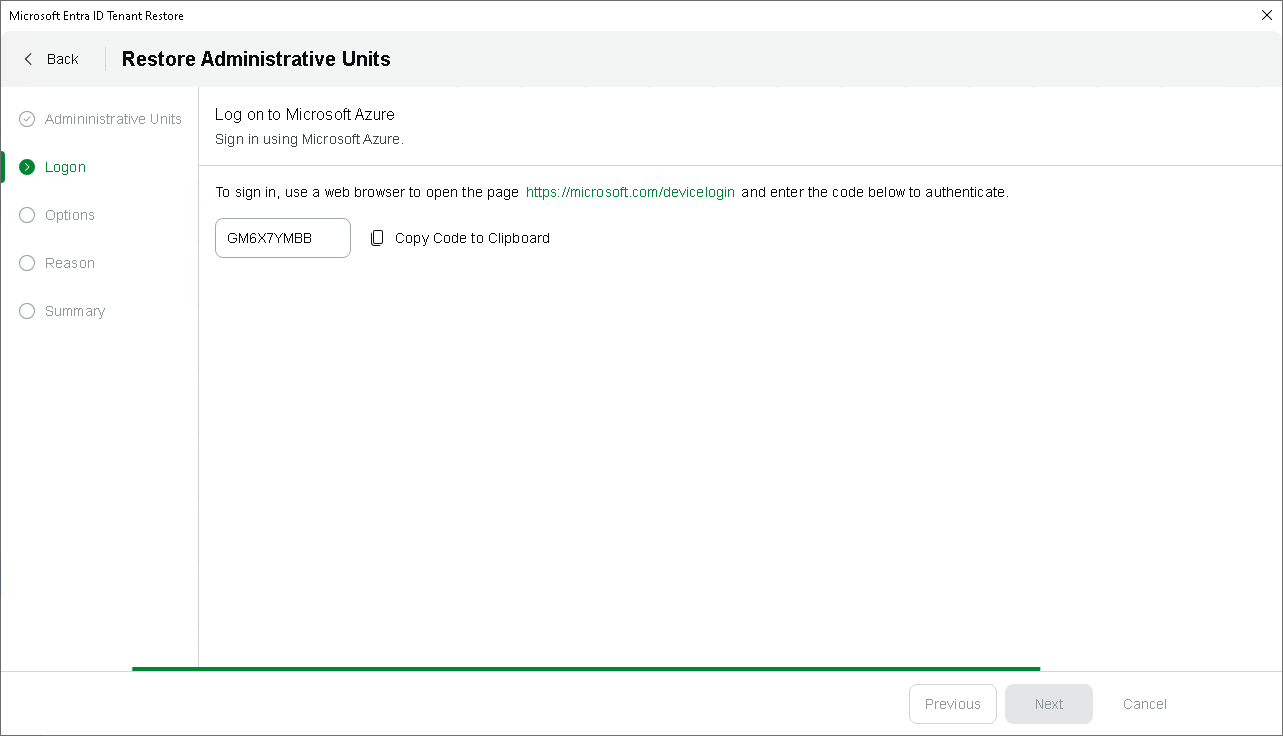Click the clipboard copy icon

[x=377, y=238]
